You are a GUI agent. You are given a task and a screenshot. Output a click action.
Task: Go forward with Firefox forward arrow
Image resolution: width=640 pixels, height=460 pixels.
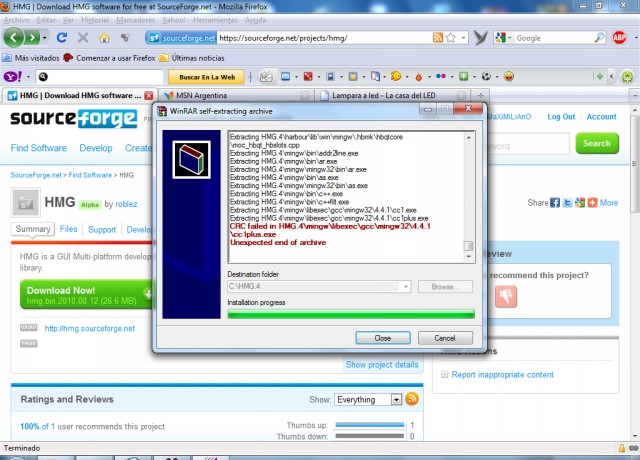(32, 38)
